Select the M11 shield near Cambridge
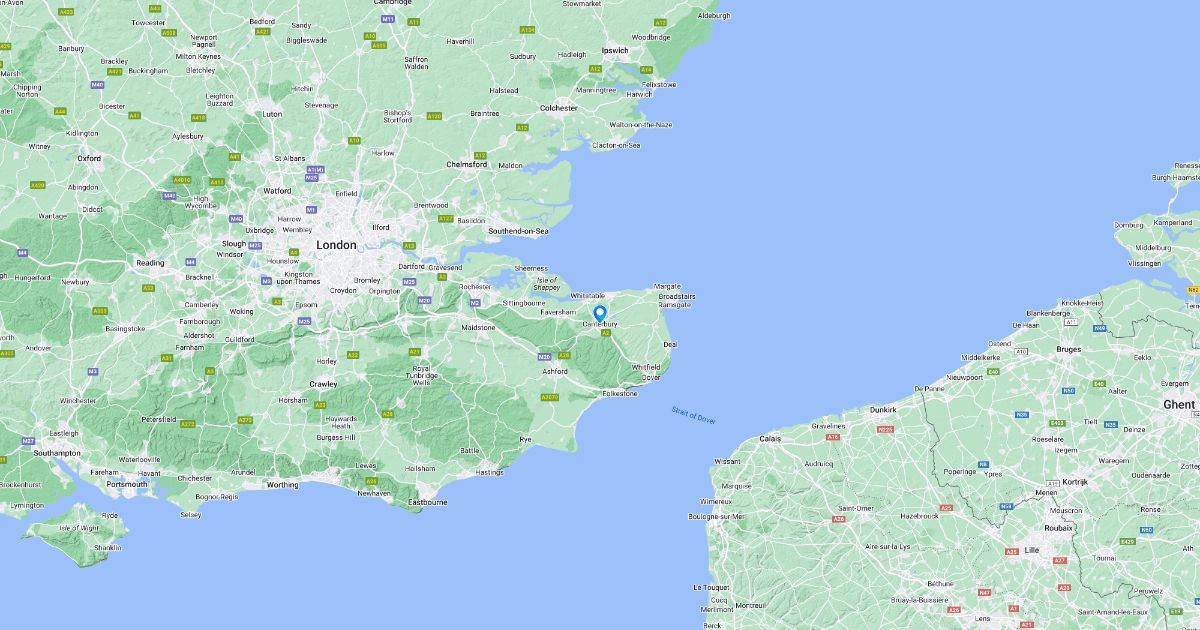Viewport: 1200px width, 630px height. point(387,19)
